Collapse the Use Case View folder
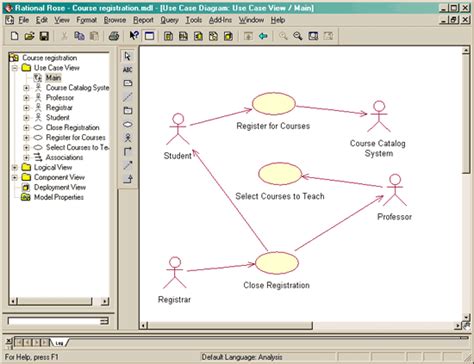 (x=15, y=68)
